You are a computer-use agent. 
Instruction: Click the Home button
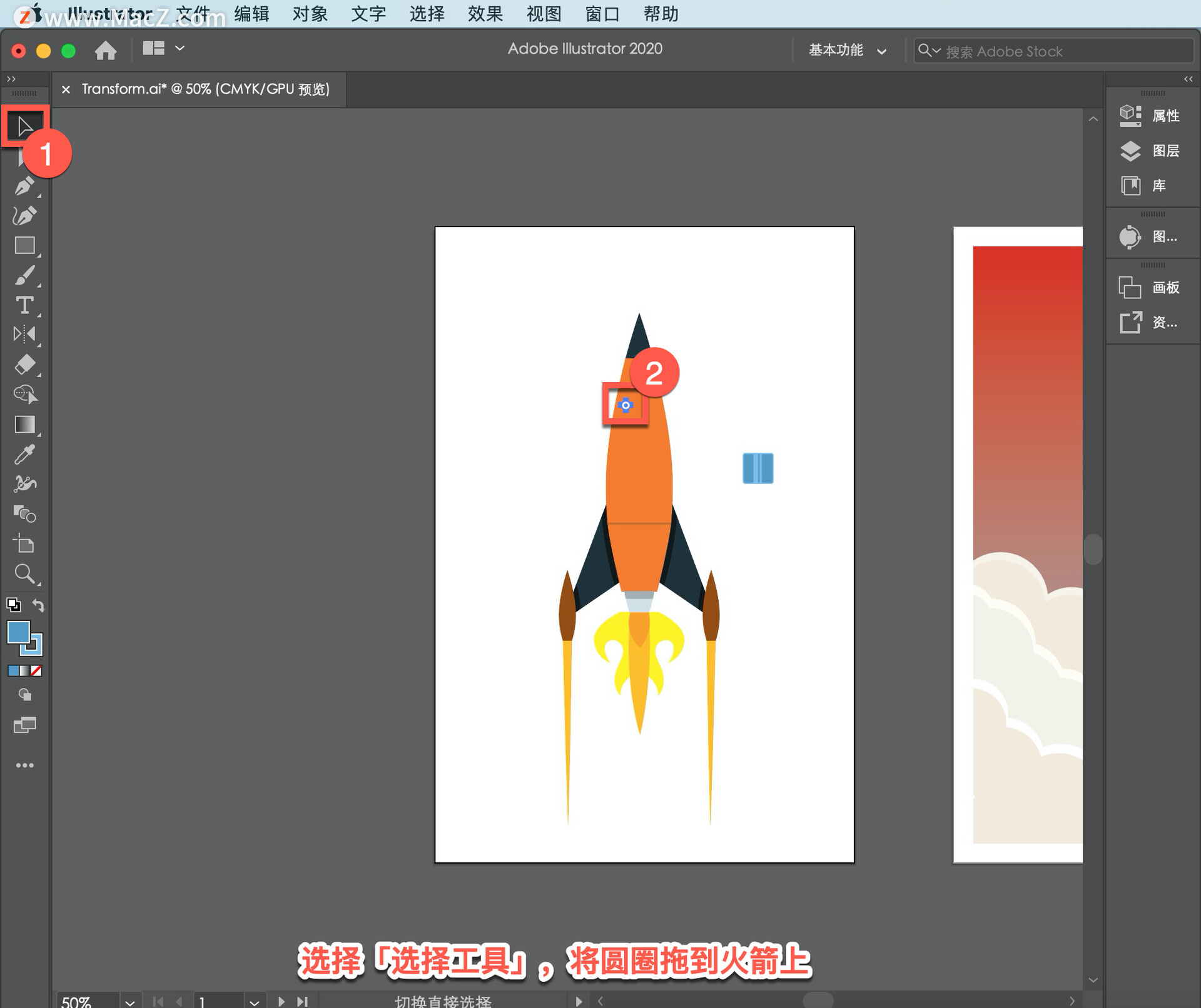[x=105, y=50]
